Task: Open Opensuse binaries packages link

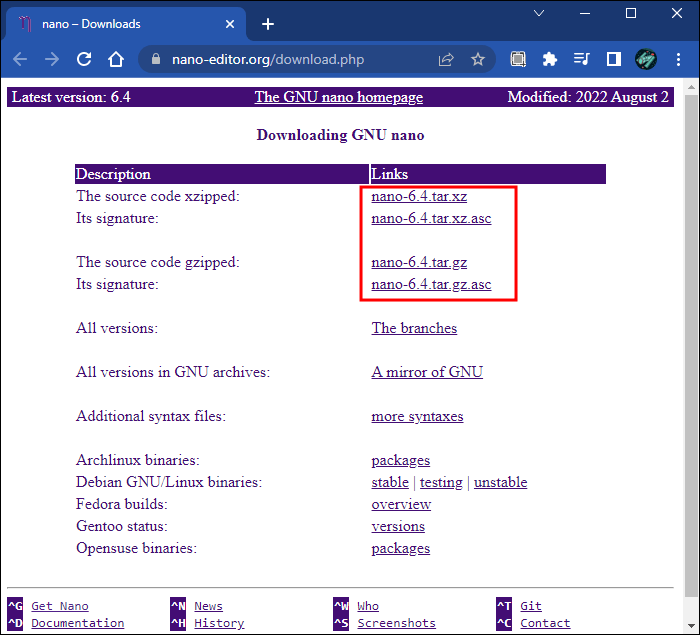Action: click(x=401, y=548)
